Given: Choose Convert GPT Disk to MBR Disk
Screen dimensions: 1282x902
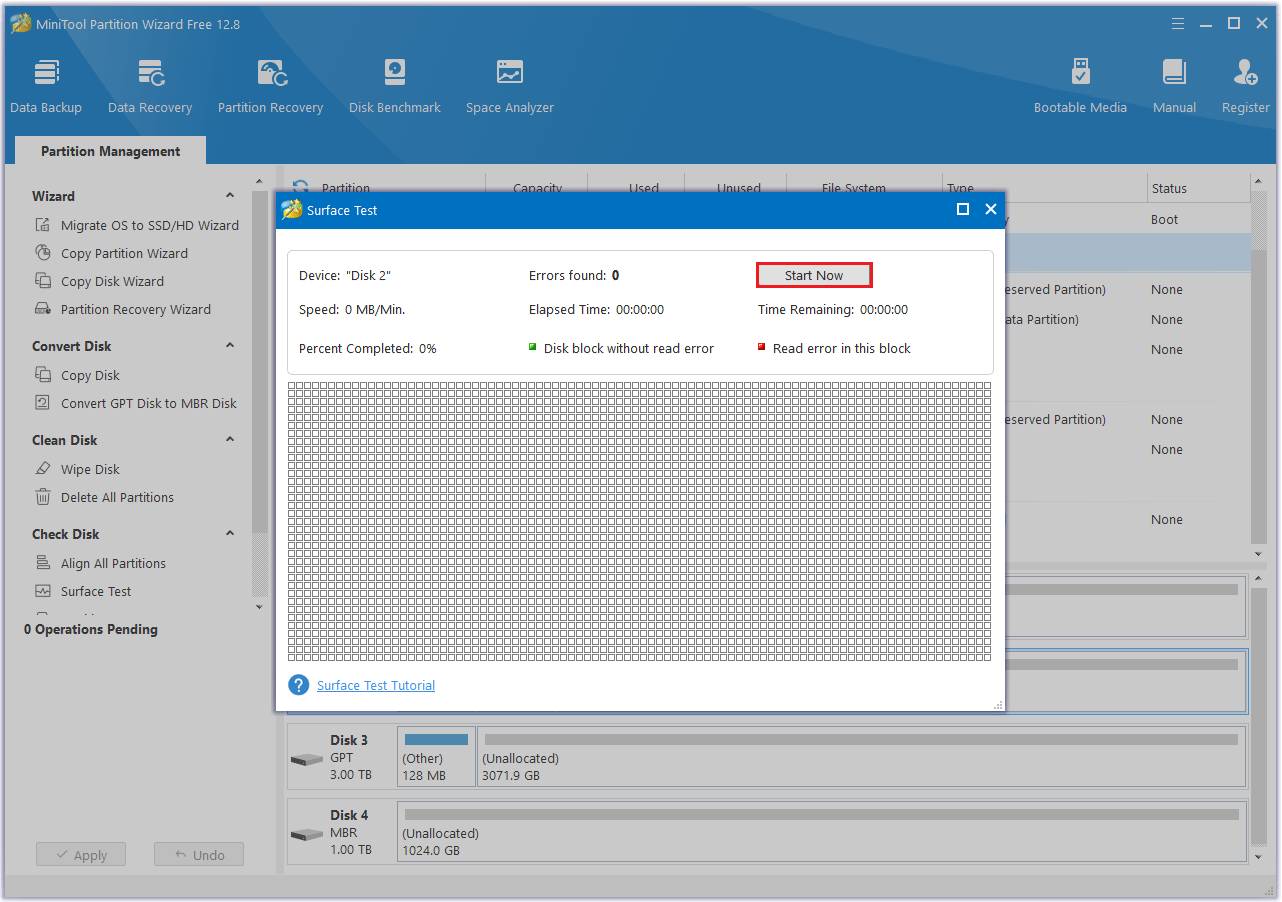Looking at the screenshot, I should click(x=149, y=403).
